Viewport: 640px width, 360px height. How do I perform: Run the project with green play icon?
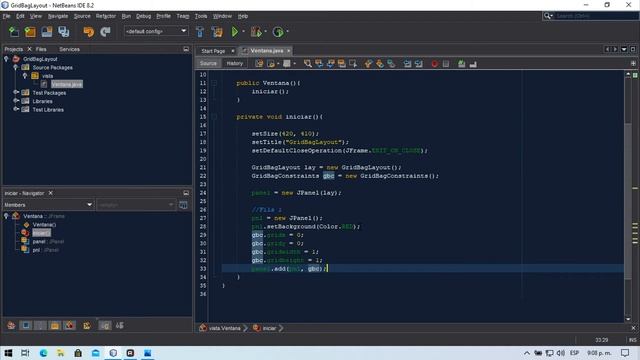(235, 31)
